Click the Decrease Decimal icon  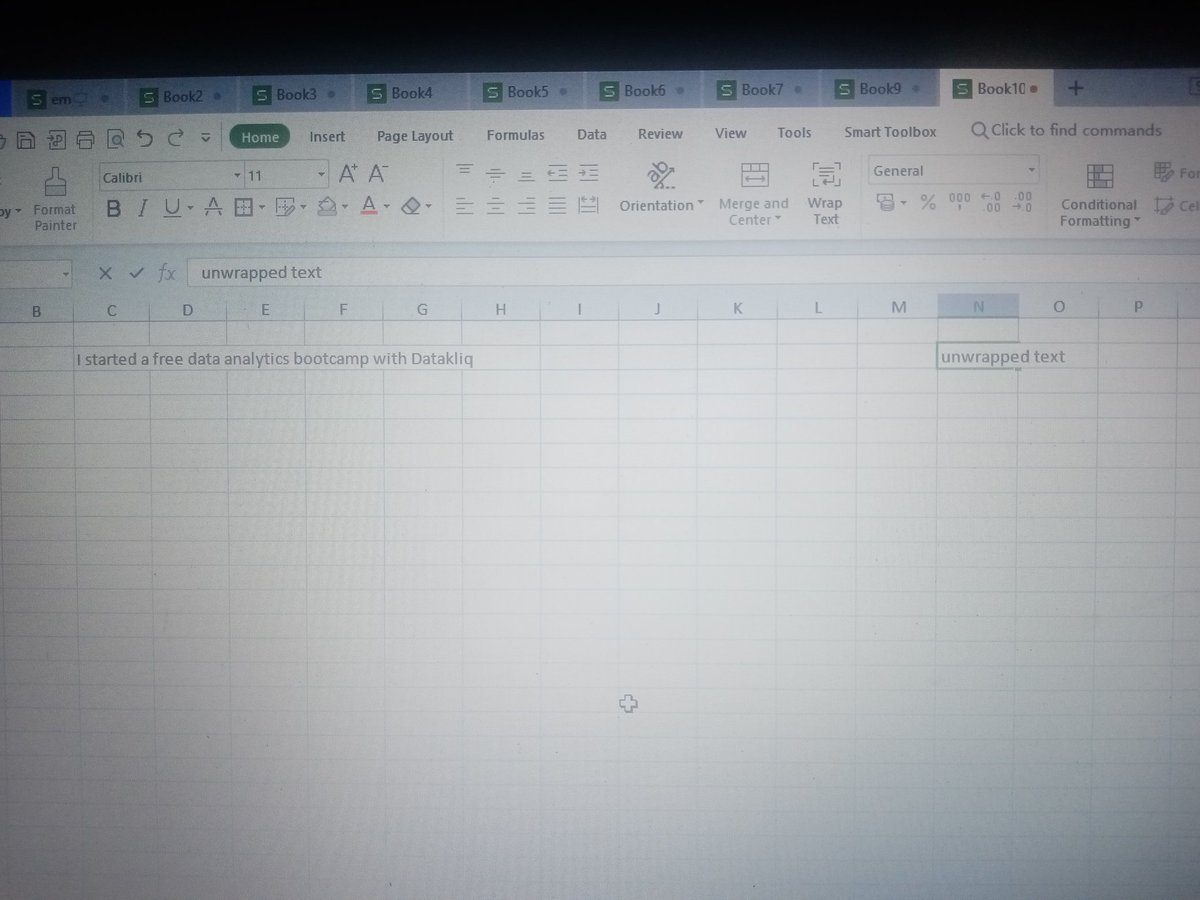point(1023,201)
